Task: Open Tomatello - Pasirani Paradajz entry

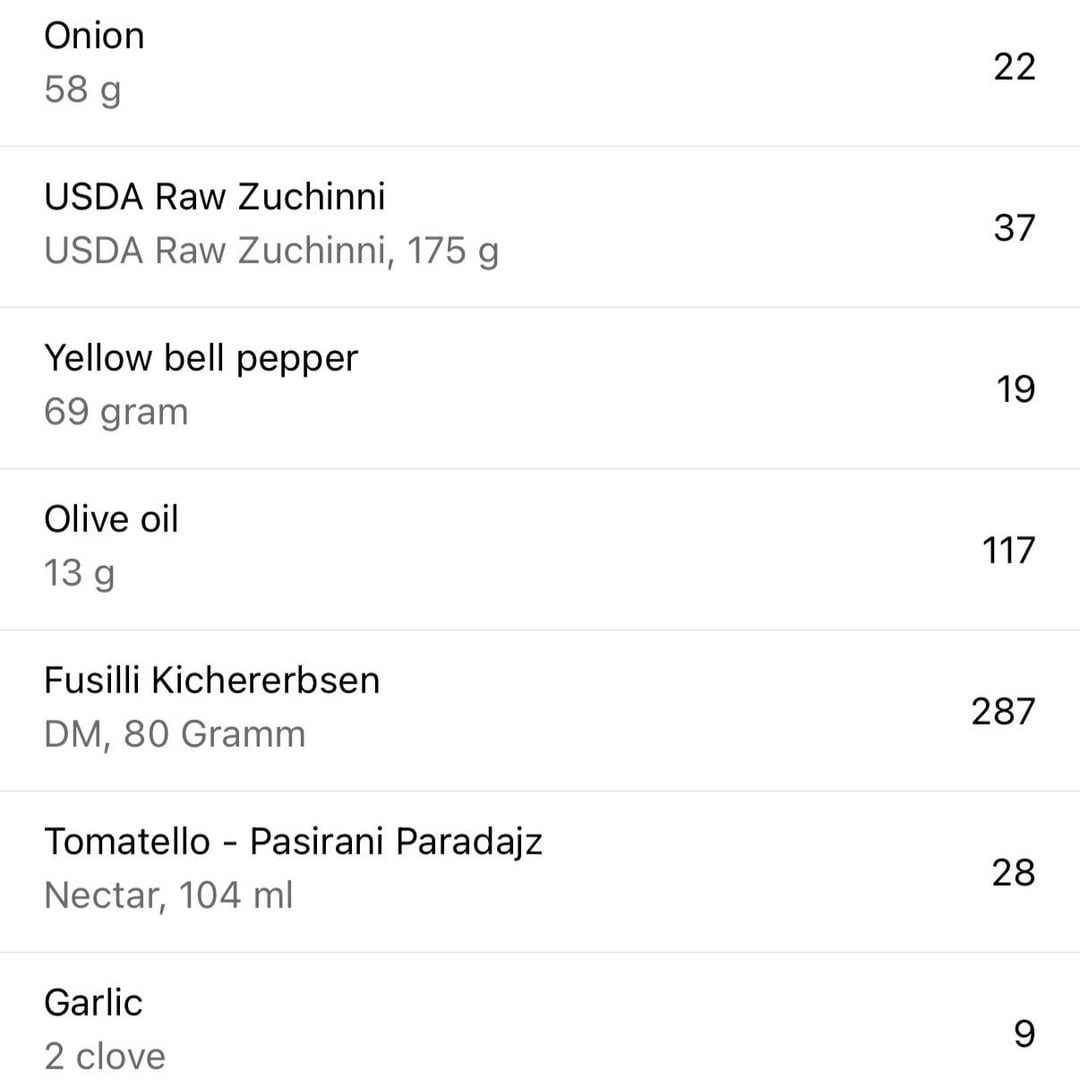Action: 293,841
